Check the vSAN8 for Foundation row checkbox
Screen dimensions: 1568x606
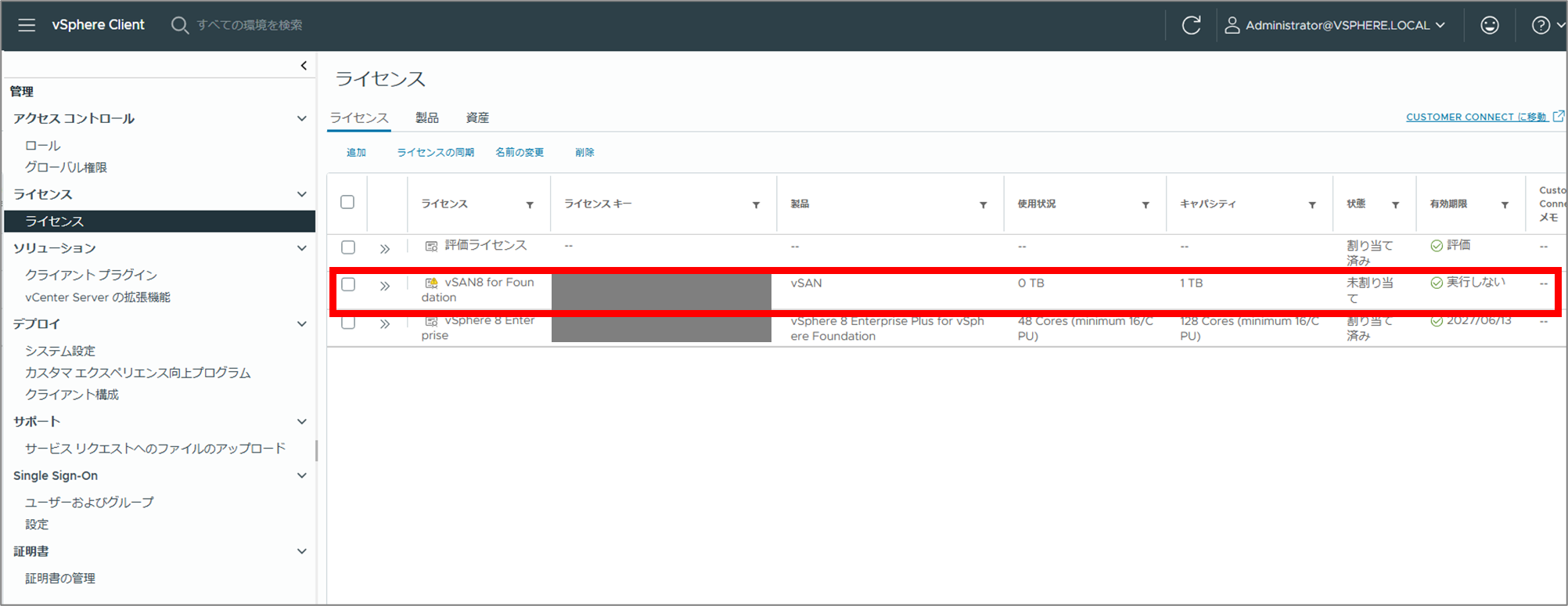click(348, 284)
